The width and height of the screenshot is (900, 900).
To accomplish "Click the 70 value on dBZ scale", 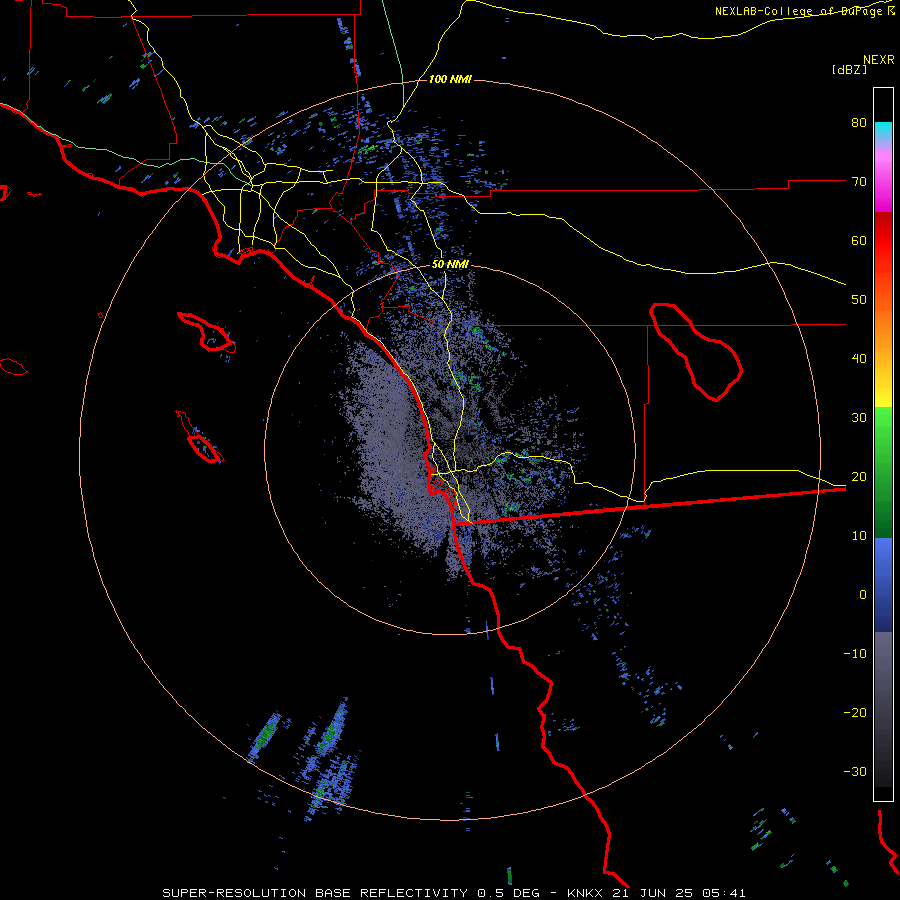I will click(x=859, y=182).
